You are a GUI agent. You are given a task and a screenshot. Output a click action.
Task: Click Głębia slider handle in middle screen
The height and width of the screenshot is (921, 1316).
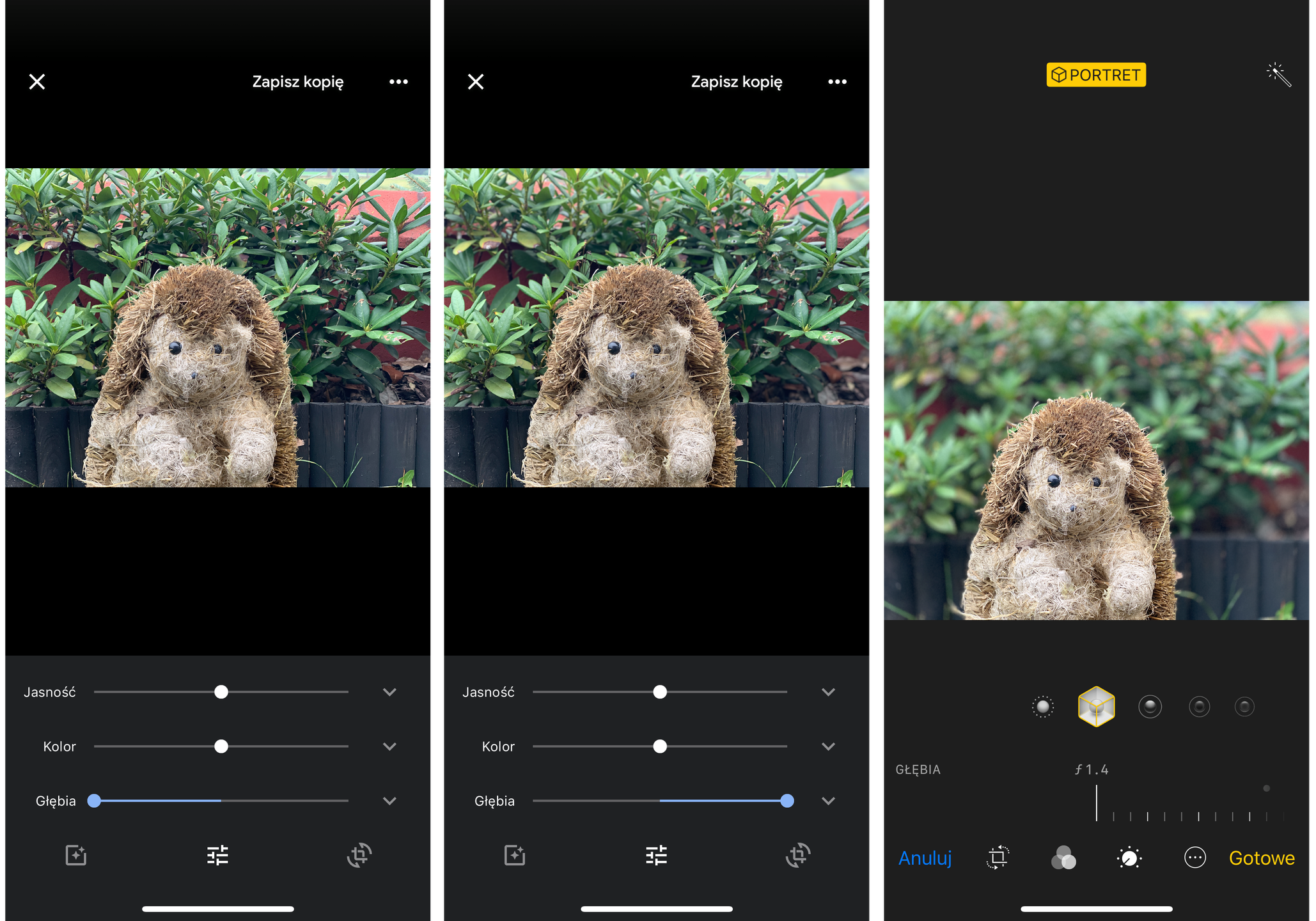[x=787, y=801]
